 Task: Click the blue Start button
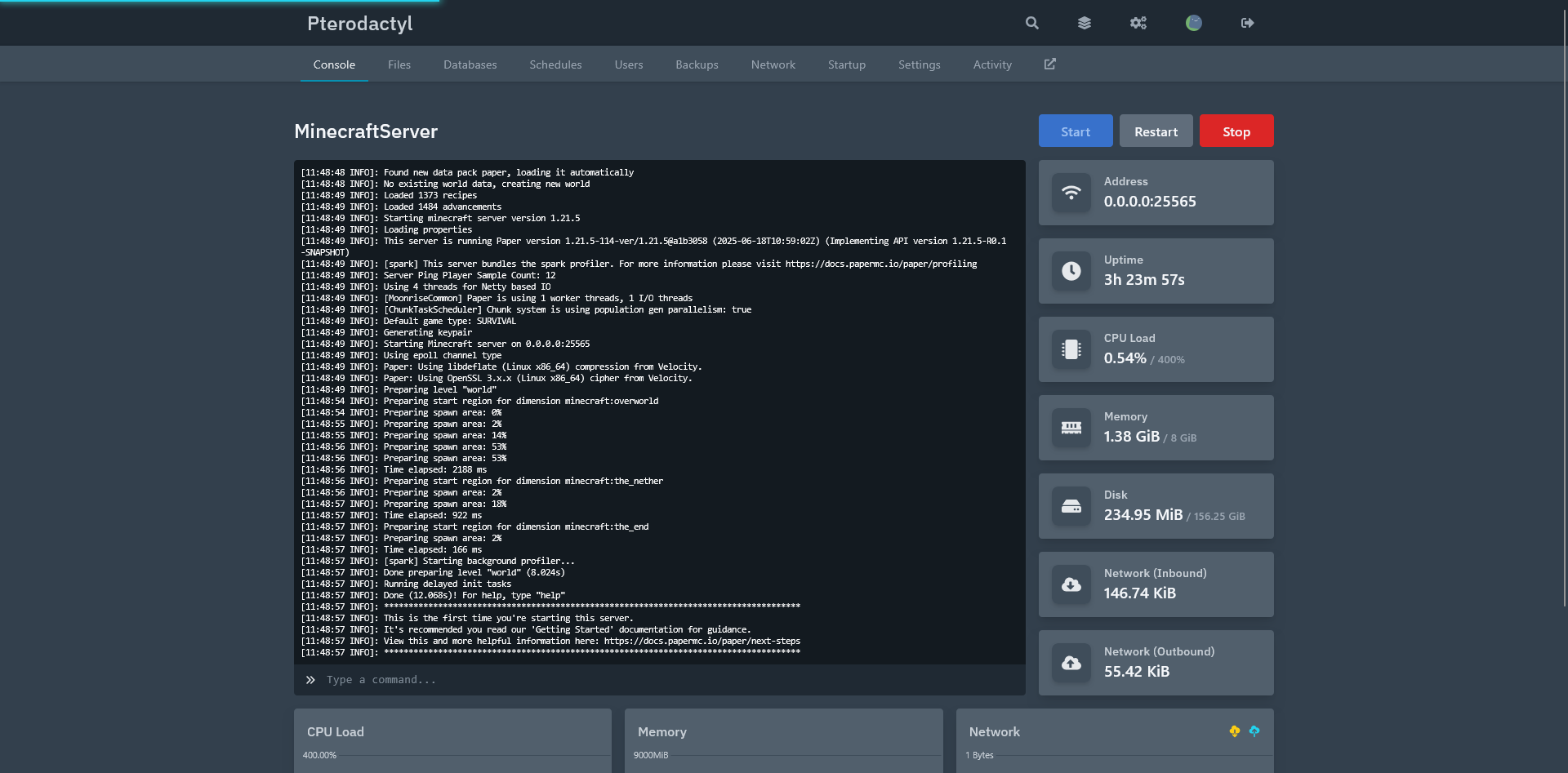tap(1076, 131)
